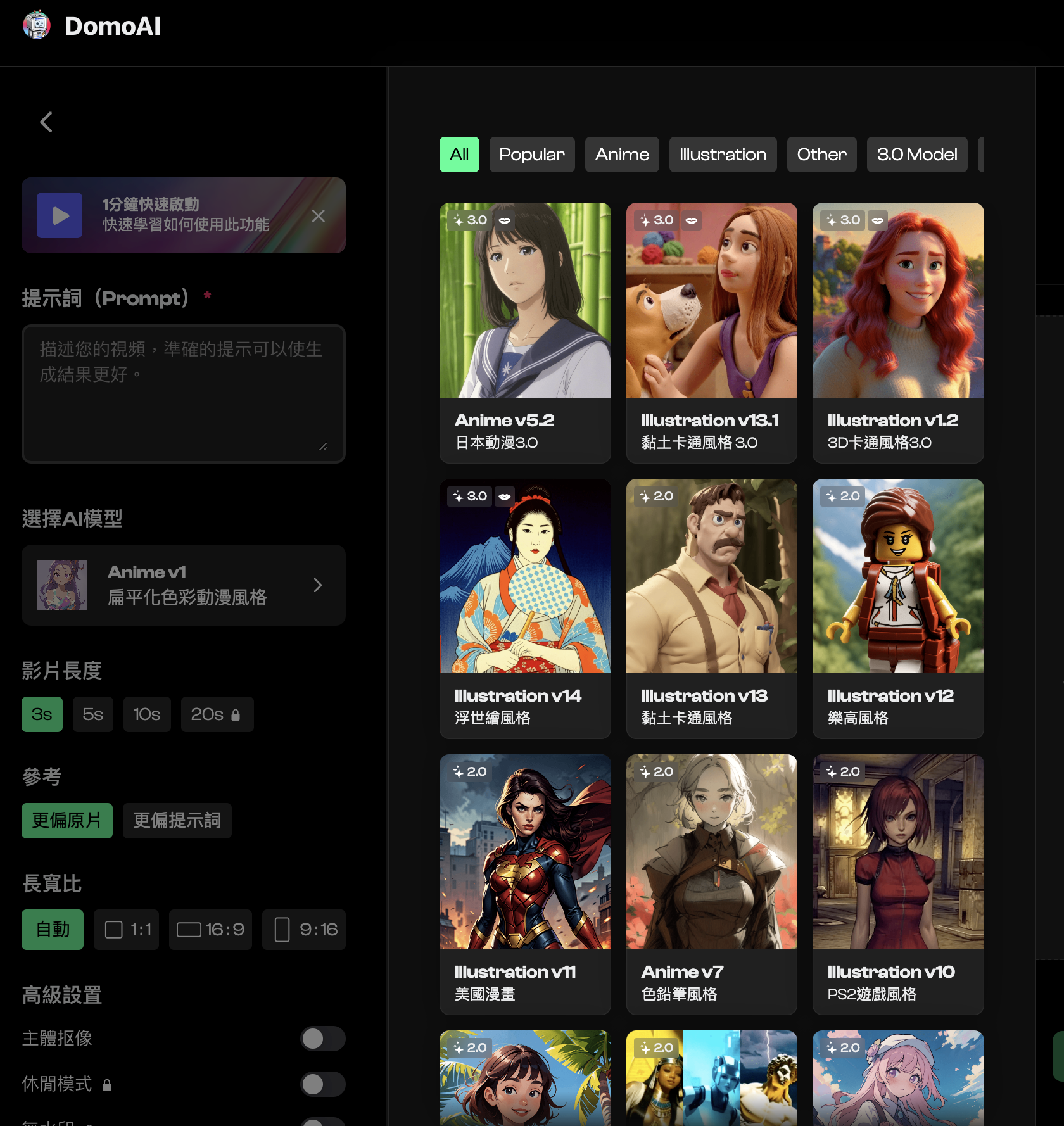Image resolution: width=1064 pixels, height=1126 pixels.
Task: Click the 3.0 badge on Illustration v13.1
Action: point(657,220)
